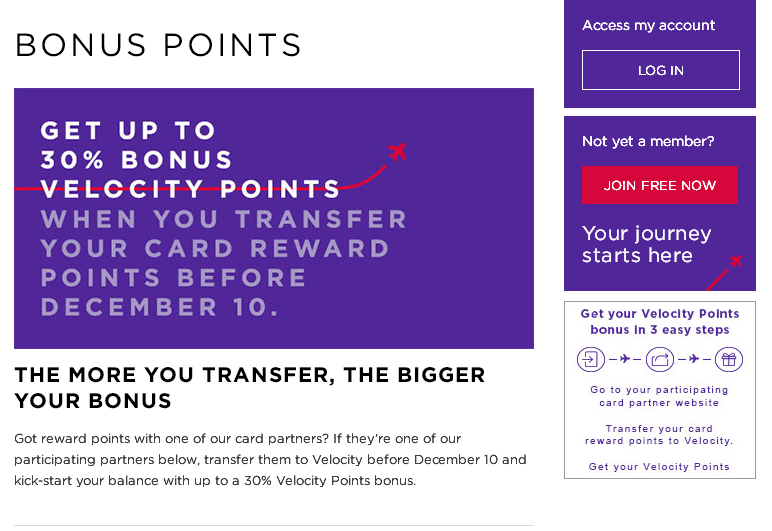Open the 30% bonus Velocity Points banner

click(274, 219)
